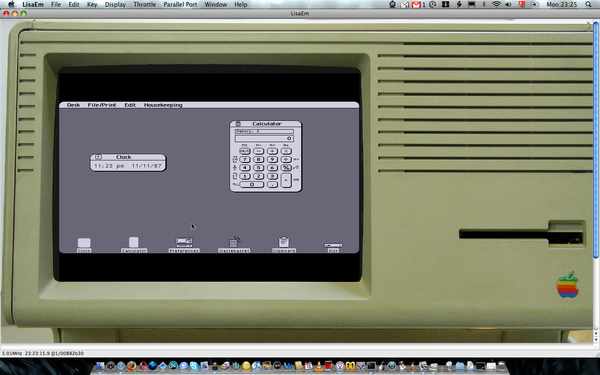The width and height of the screenshot is (600, 375).
Task: Click the Time Machine menu bar icon
Action: tap(432, 5)
